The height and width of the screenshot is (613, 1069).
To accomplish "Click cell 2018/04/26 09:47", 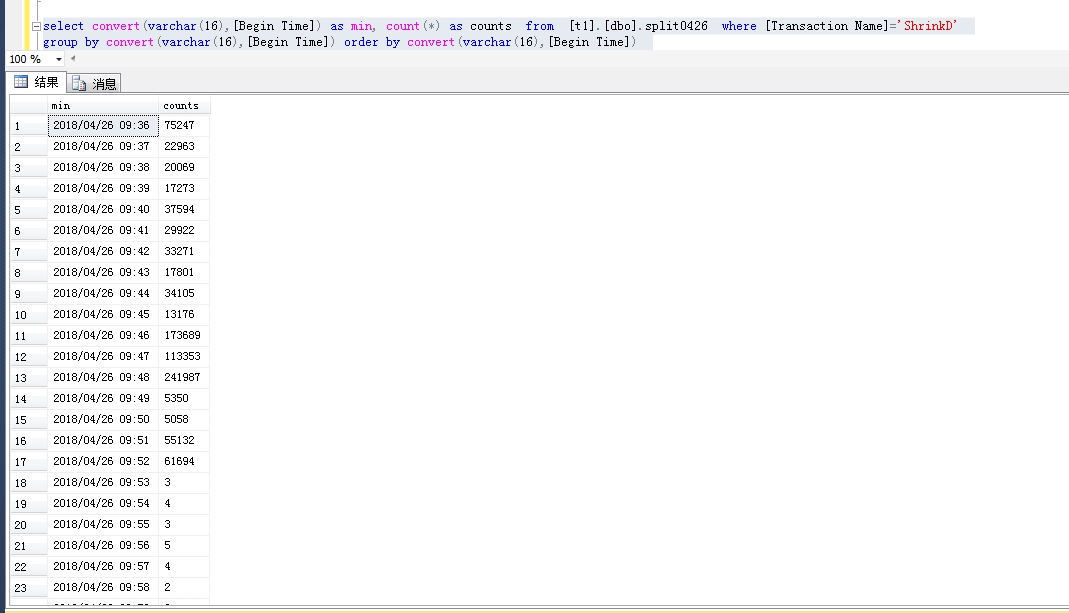I will click(x=103, y=357).
